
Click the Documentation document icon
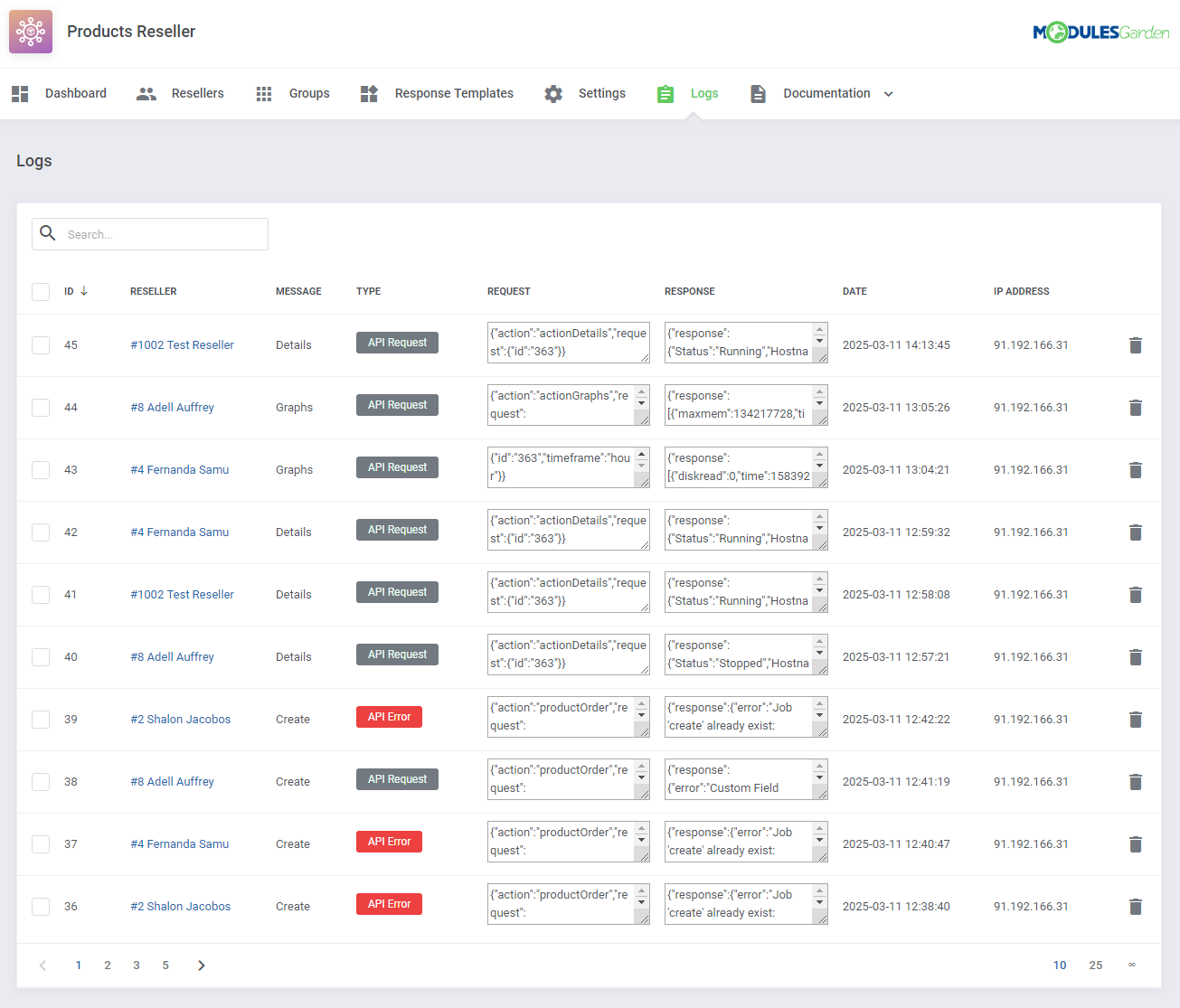(758, 93)
